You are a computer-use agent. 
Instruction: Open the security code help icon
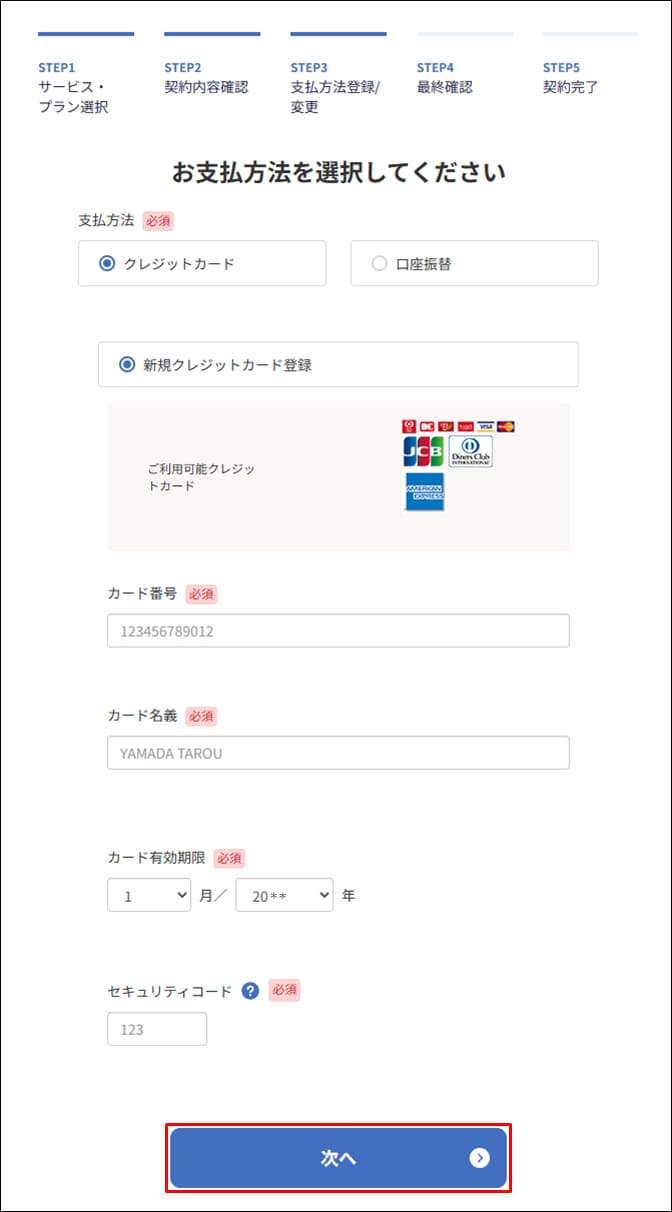click(x=250, y=991)
